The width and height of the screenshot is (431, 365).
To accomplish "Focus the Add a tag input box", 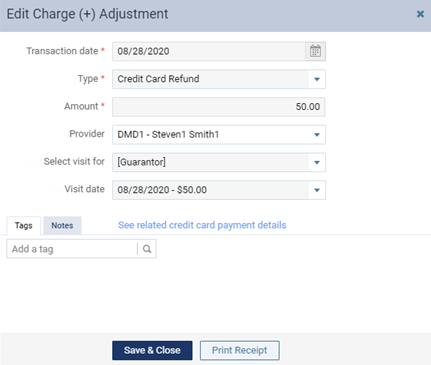I will (x=72, y=249).
